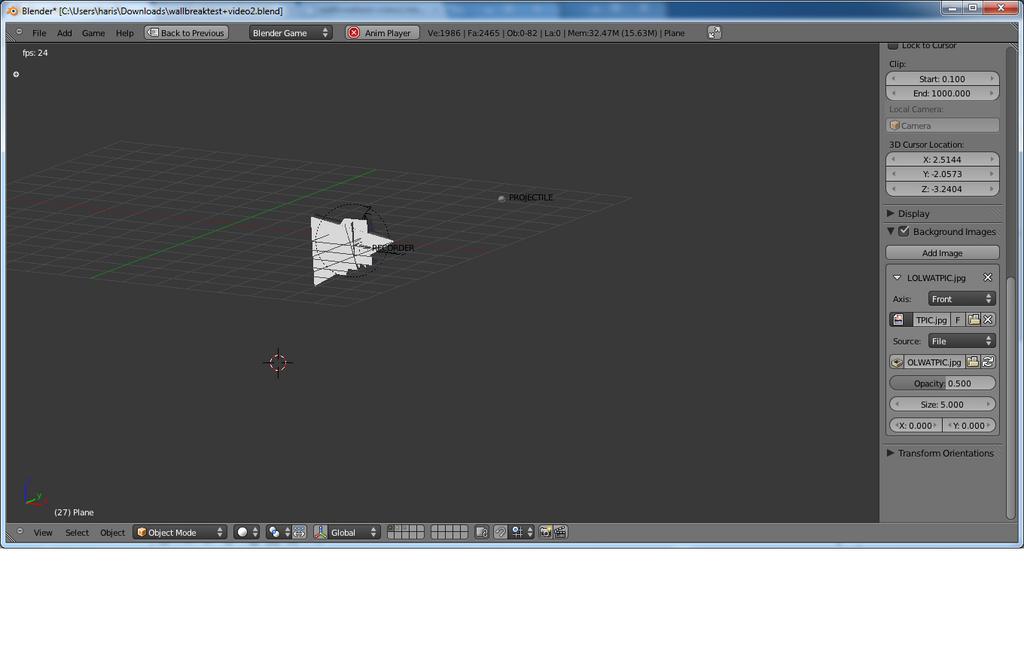Open the Source File dropdown
This screenshot has width=1024, height=654.
click(961, 341)
